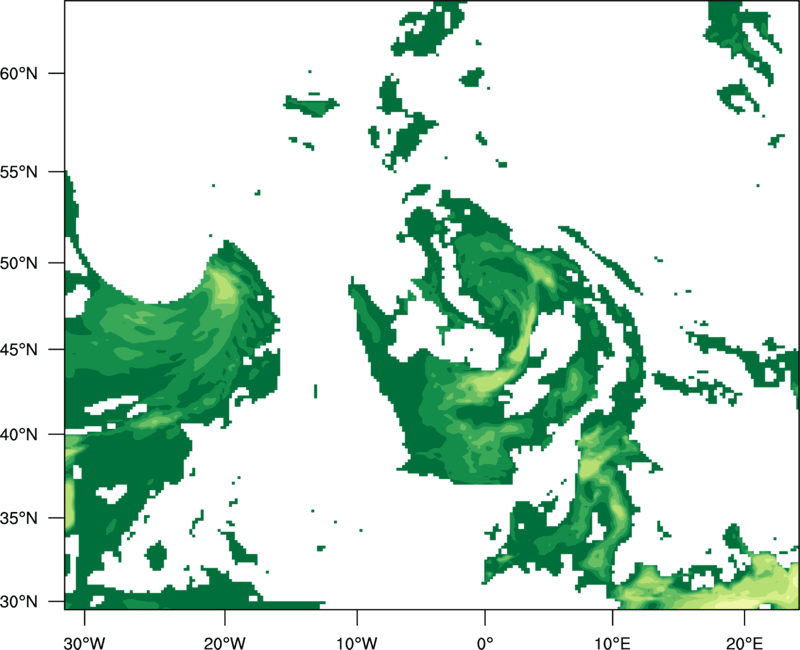Click the 40°N latitude label
This screenshot has height=650, width=800.
click(19, 435)
